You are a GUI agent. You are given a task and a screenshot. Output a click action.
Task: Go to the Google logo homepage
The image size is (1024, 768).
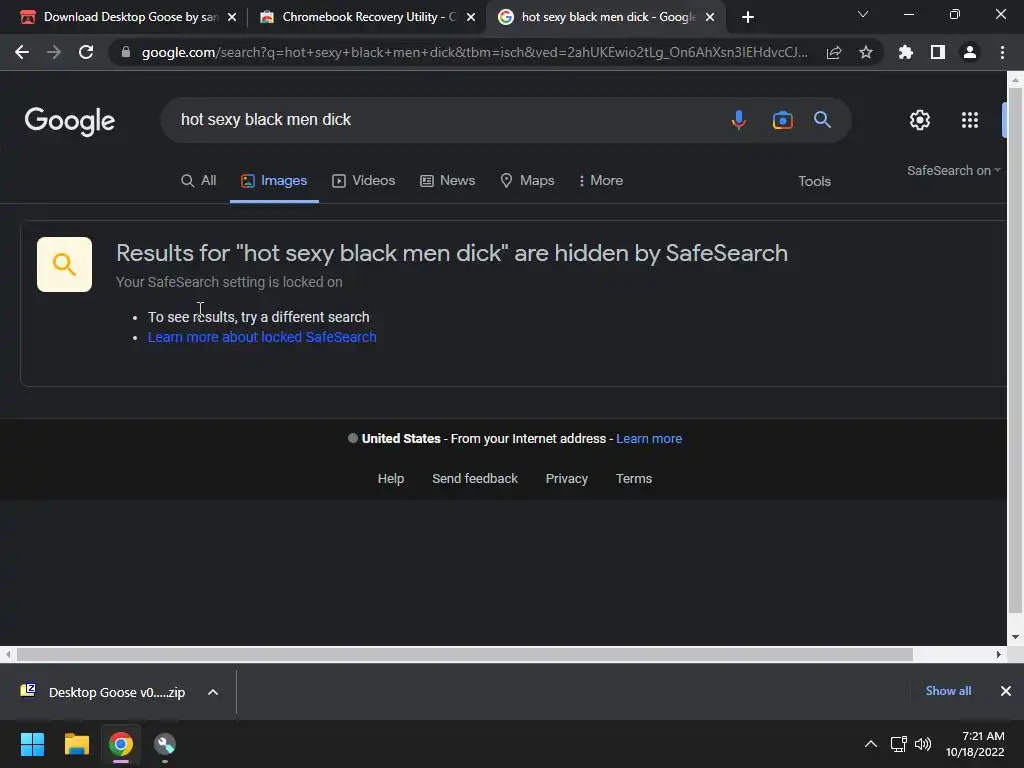point(70,121)
